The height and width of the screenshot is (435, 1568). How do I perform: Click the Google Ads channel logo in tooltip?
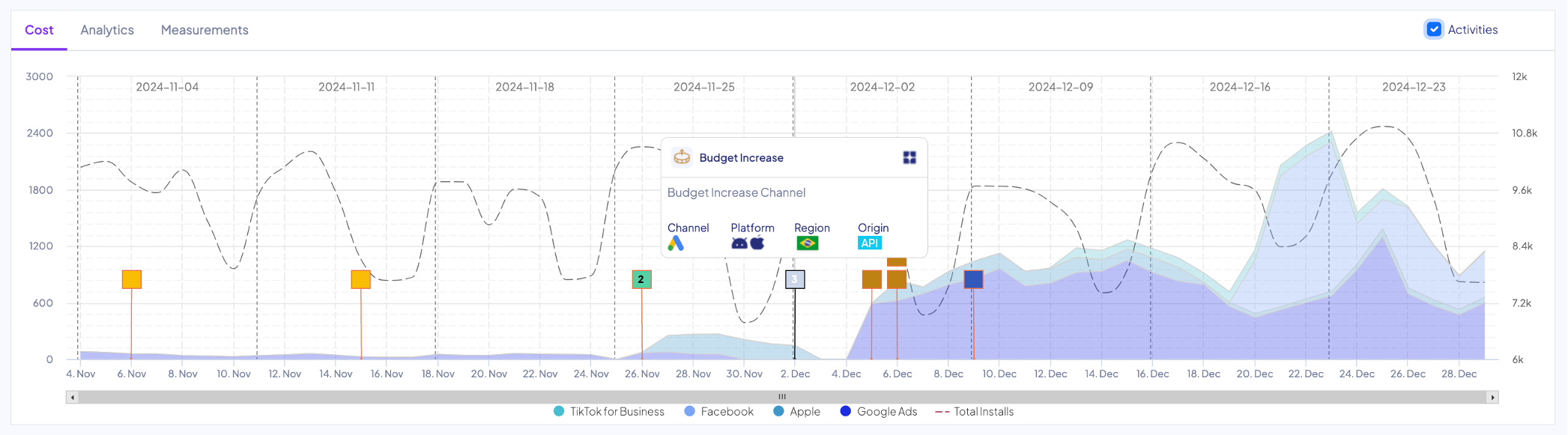coord(676,243)
